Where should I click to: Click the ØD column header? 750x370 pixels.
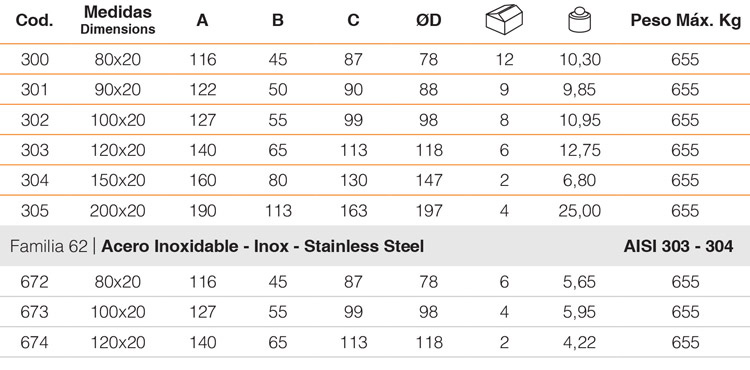429,21
